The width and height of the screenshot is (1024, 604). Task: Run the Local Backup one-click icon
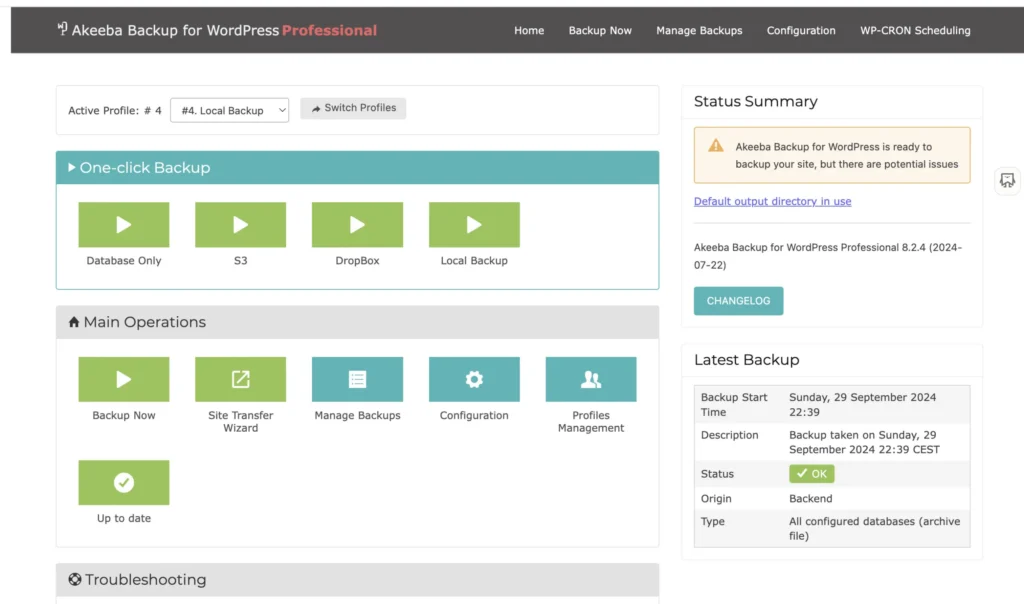pos(474,225)
